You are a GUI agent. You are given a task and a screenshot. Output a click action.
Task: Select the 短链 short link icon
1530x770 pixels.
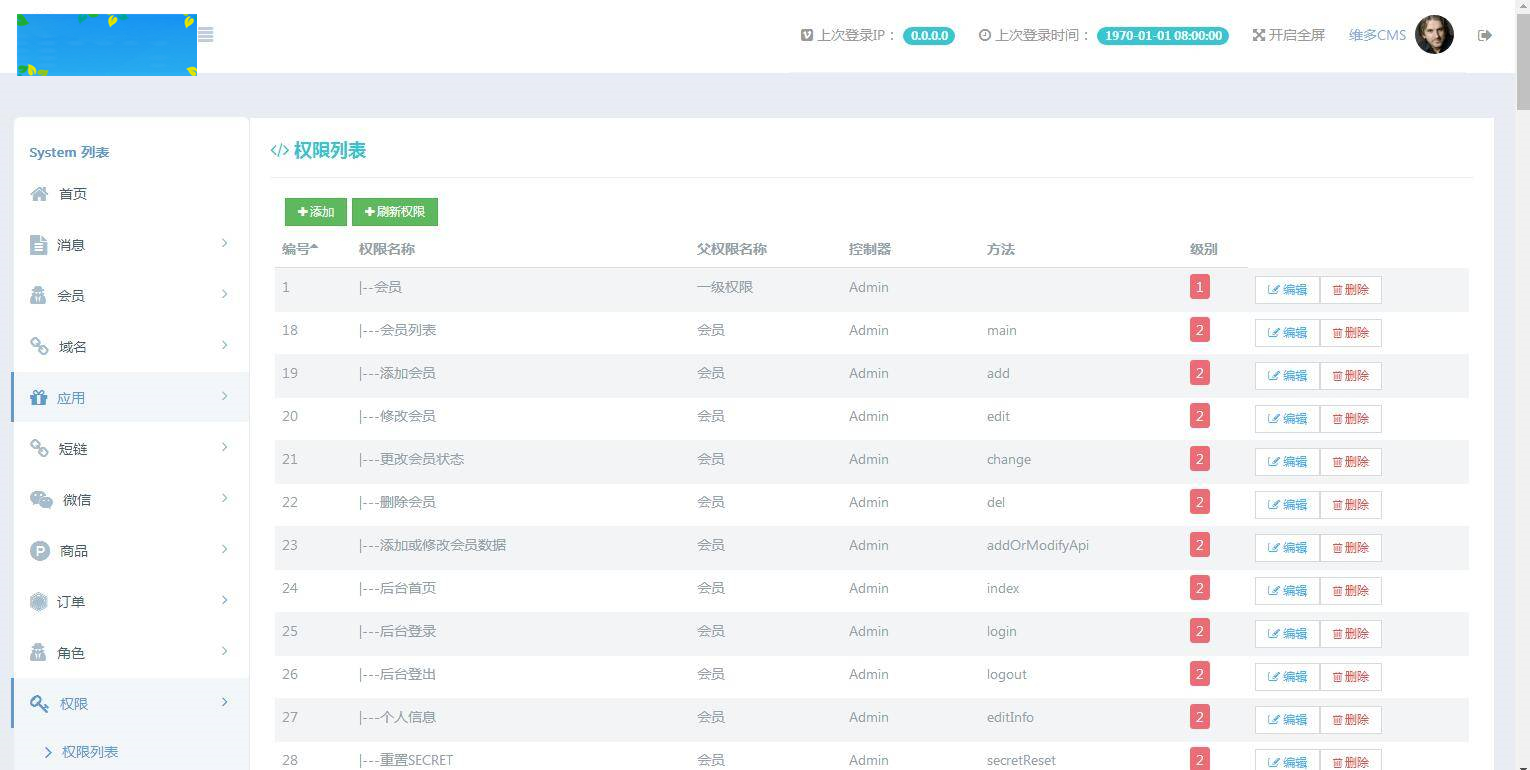click(x=38, y=448)
